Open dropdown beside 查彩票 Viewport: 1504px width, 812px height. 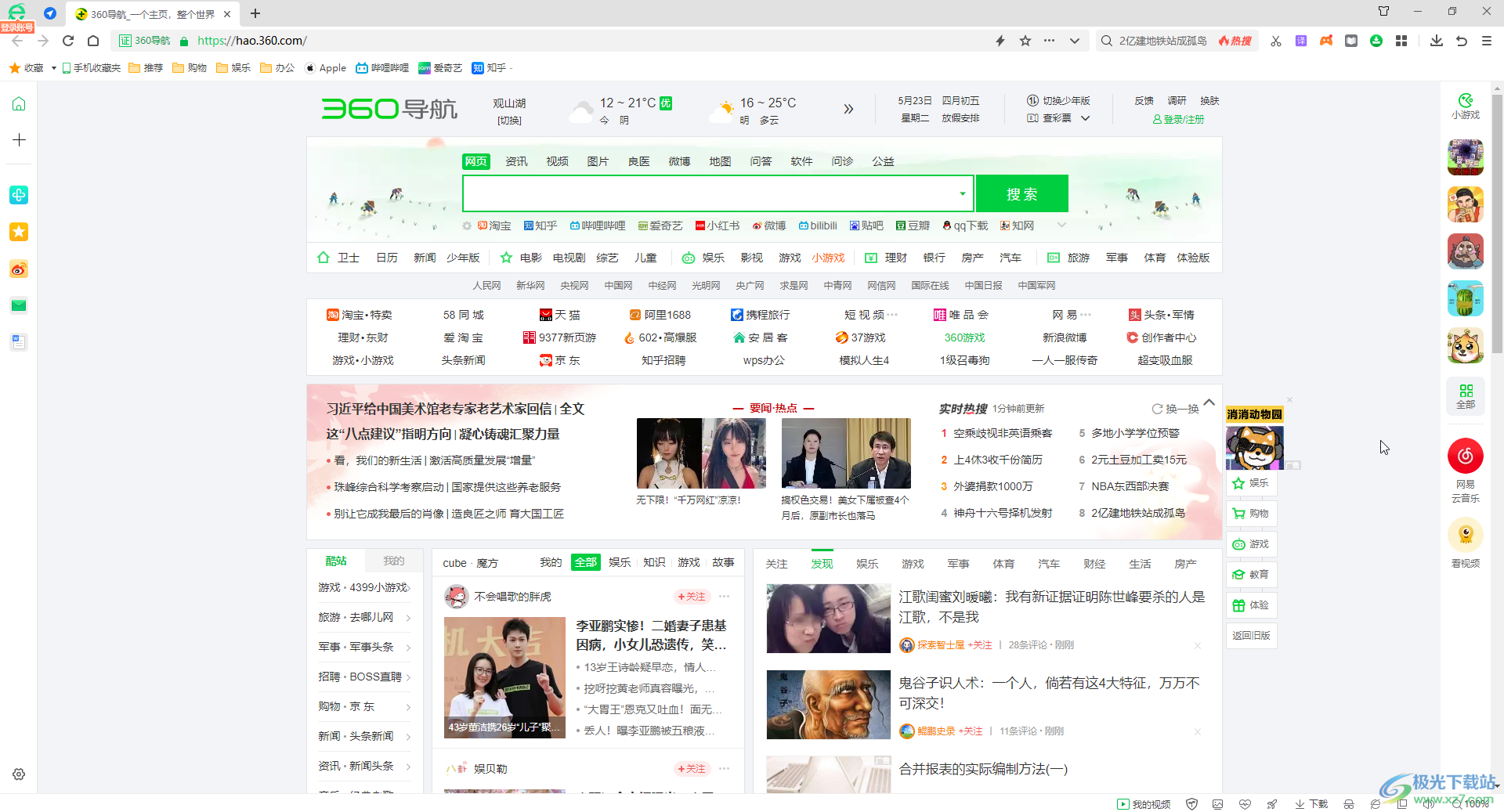(x=1086, y=118)
